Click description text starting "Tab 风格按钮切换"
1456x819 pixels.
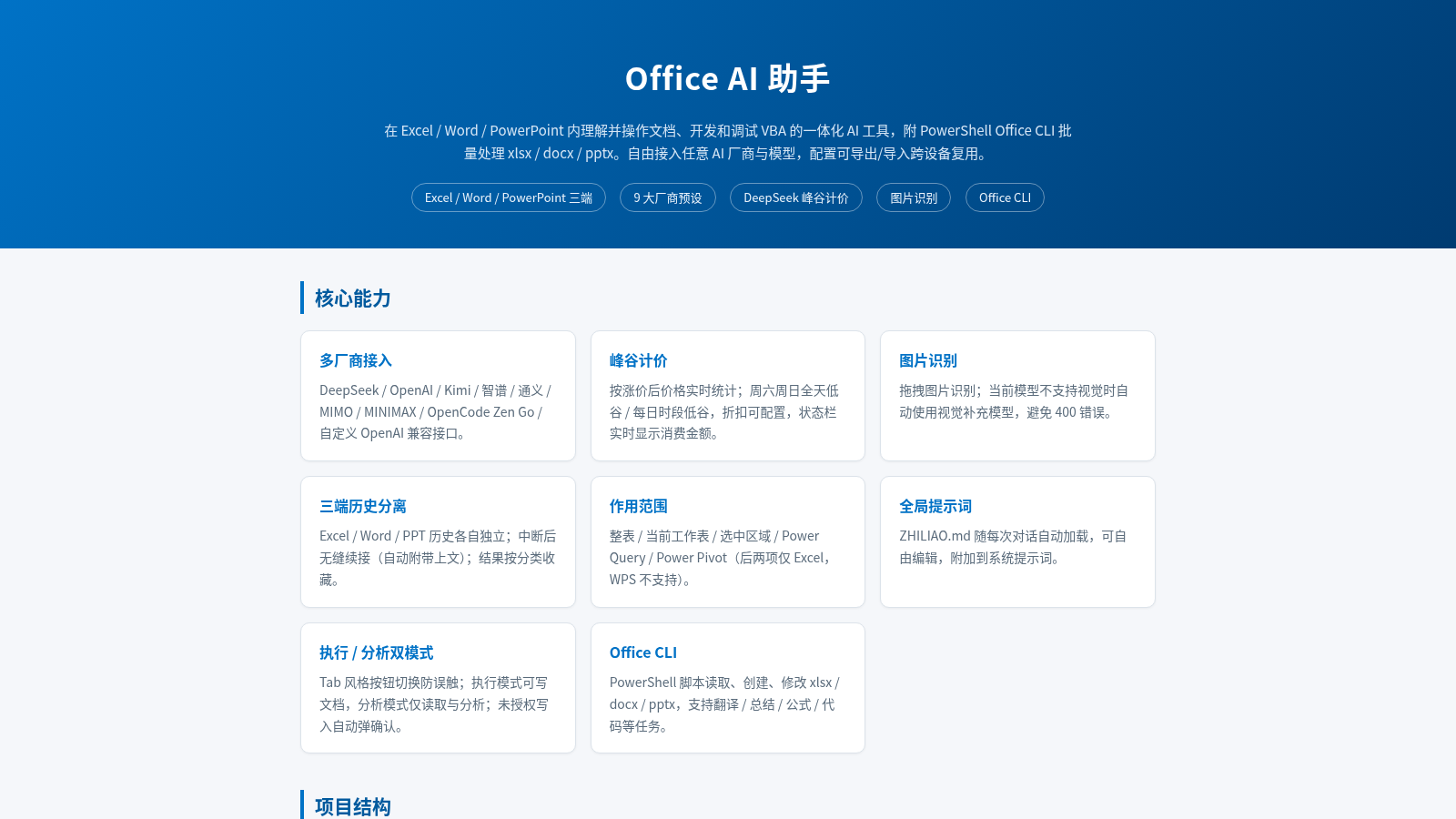[x=434, y=704]
